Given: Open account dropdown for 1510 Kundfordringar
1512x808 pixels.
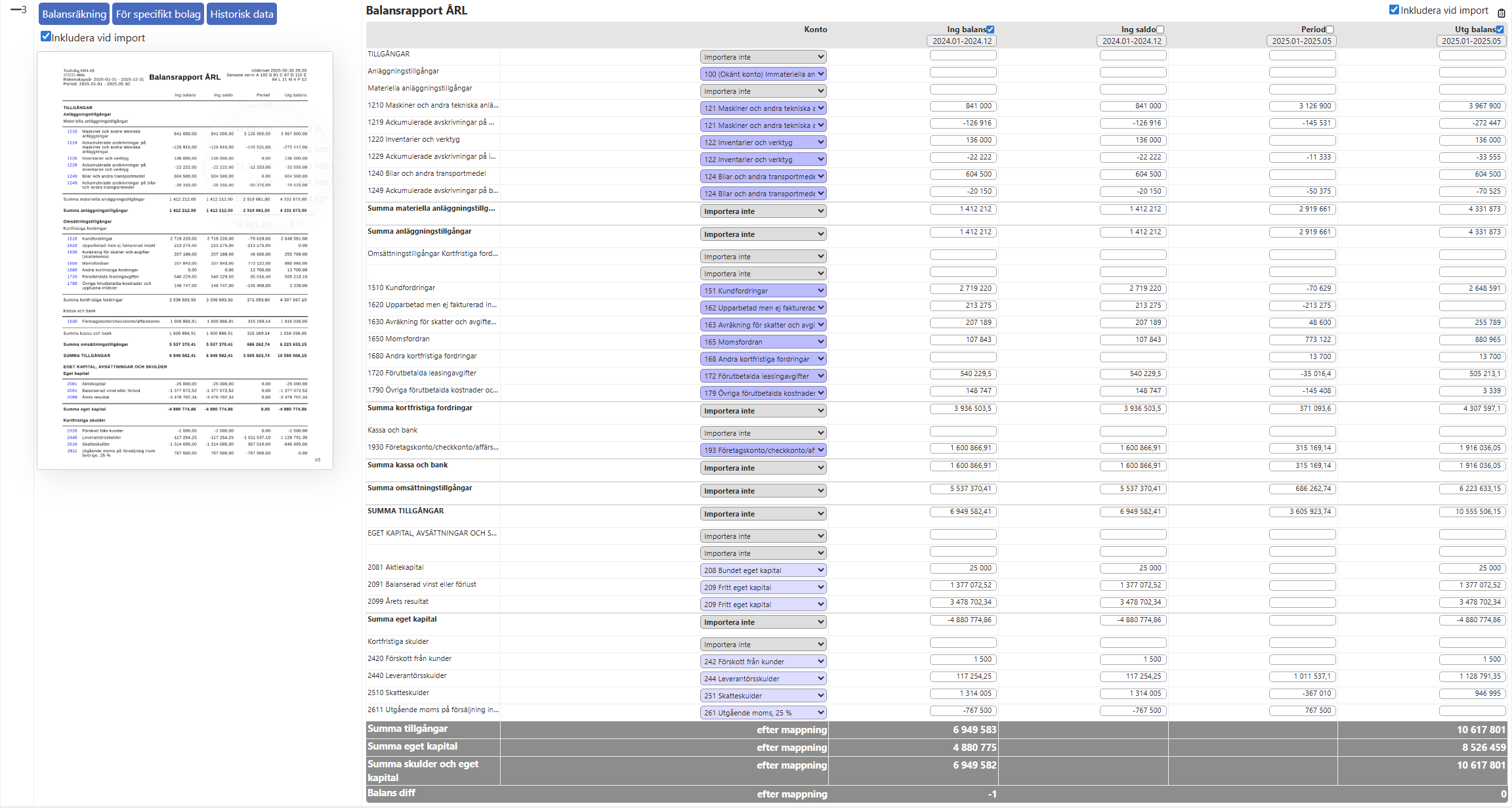Looking at the screenshot, I should click(x=763, y=291).
